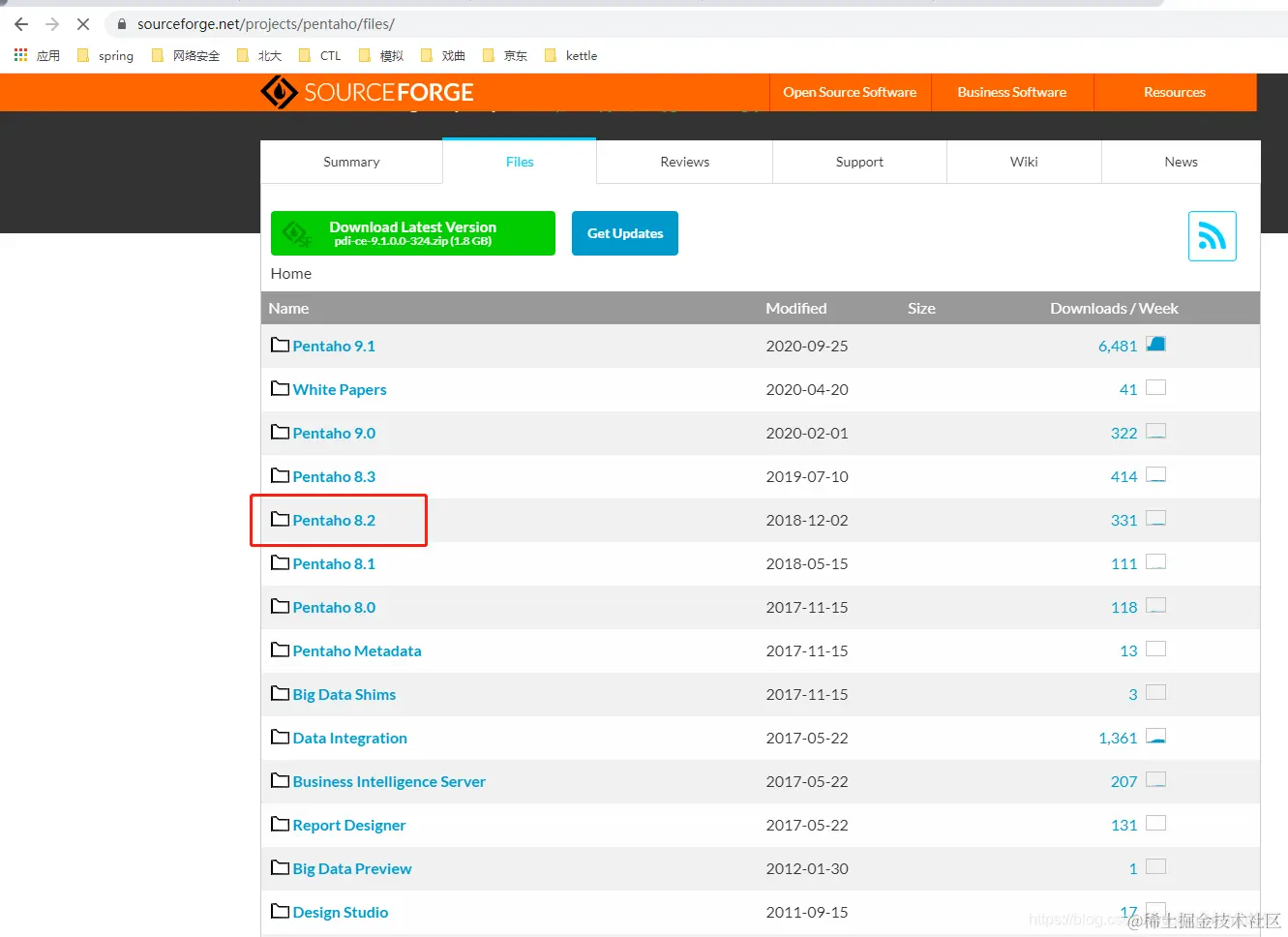Open the Pentaho 8.2 folder link
The image size is (1288, 937).
tap(334, 520)
